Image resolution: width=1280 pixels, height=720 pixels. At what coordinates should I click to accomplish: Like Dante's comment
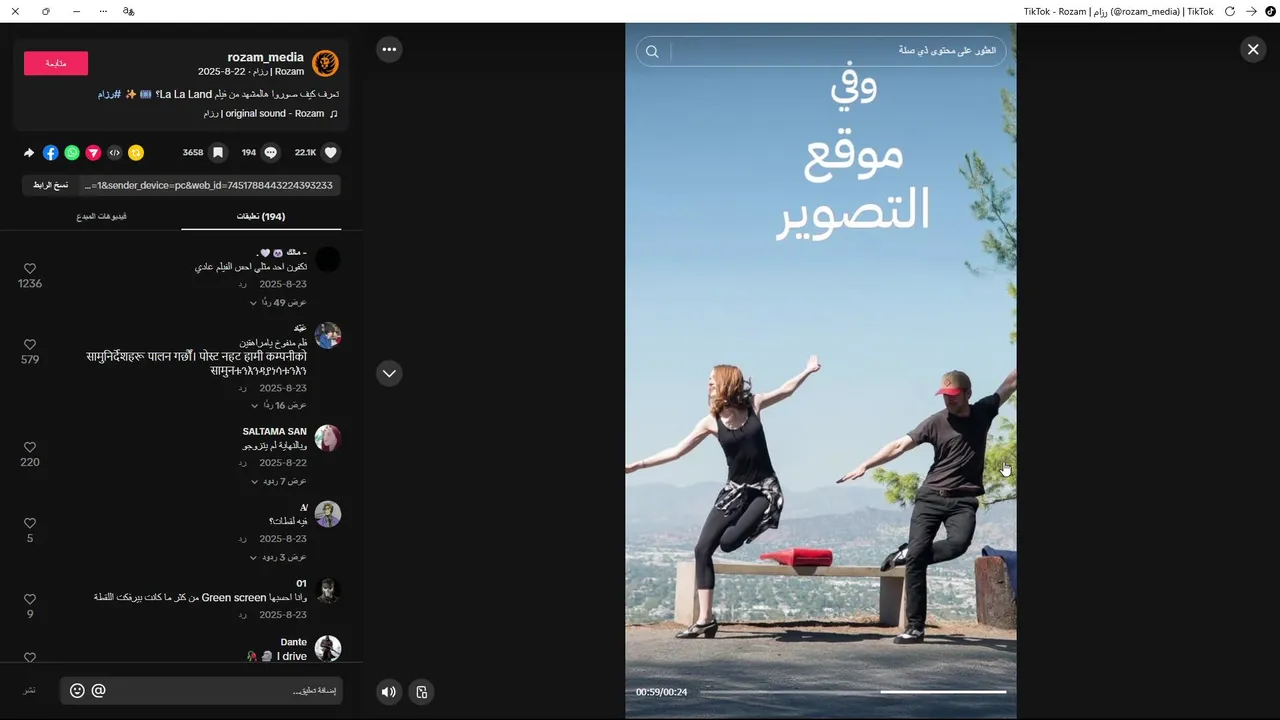[x=30, y=657]
